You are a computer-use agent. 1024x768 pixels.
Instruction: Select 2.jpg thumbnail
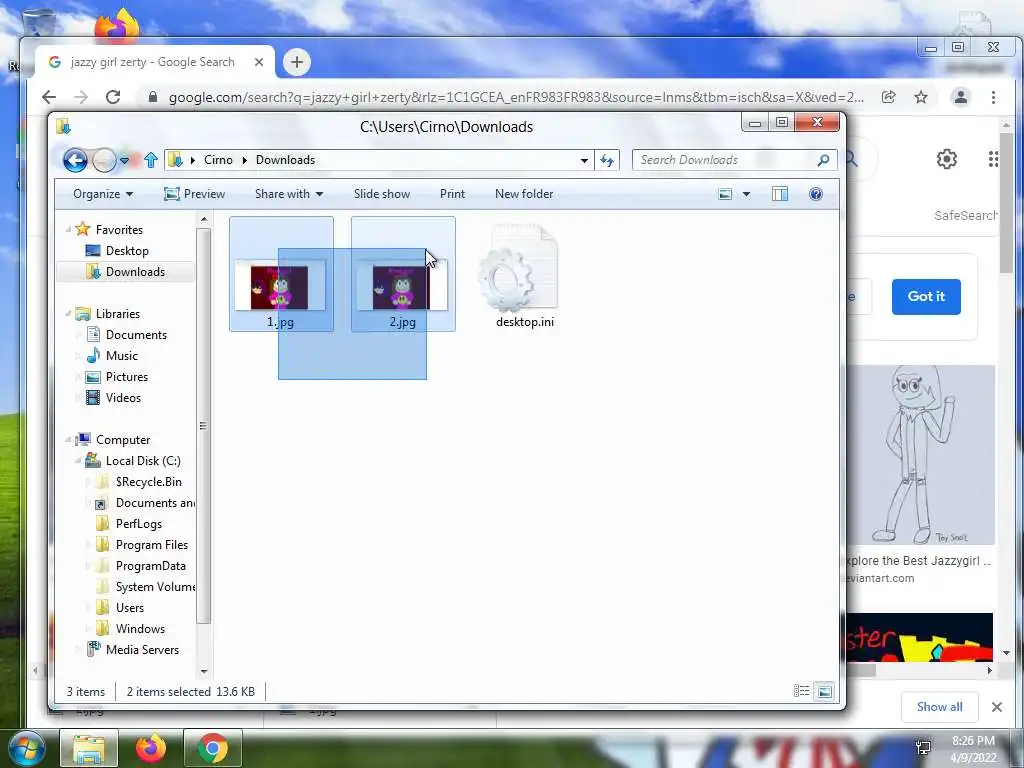pos(403,274)
